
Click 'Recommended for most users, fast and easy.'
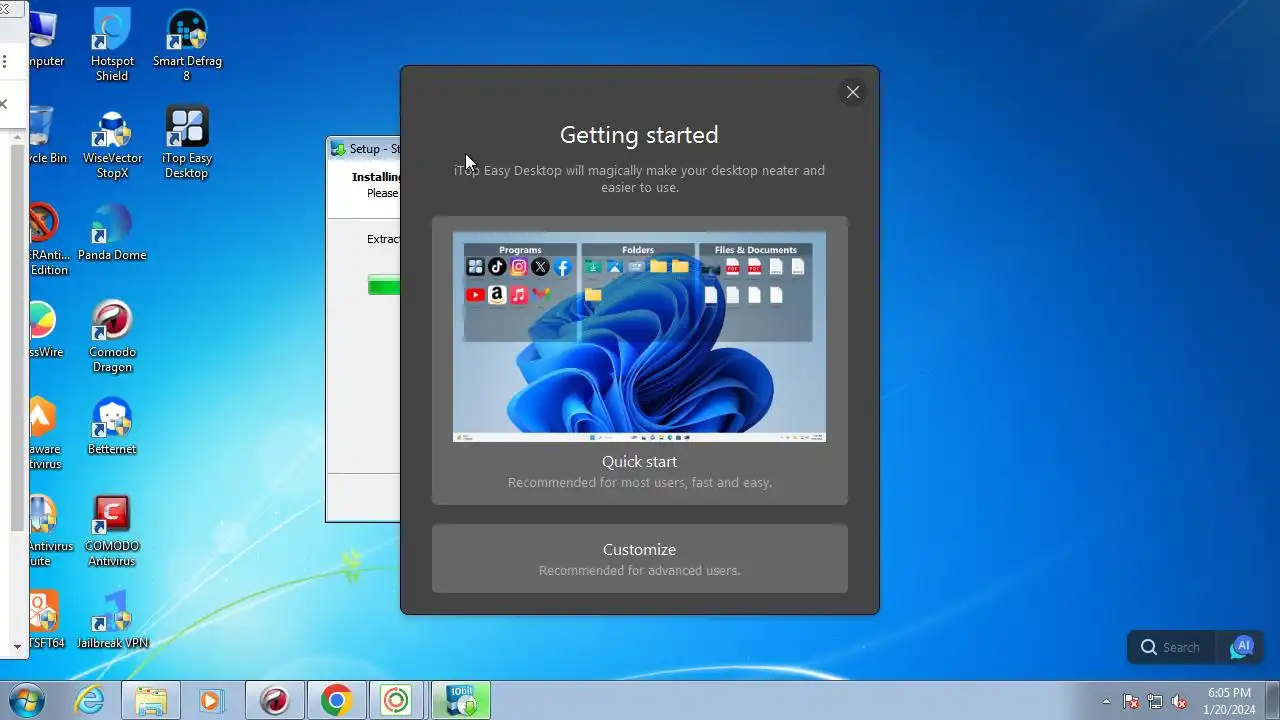point(639,483)
